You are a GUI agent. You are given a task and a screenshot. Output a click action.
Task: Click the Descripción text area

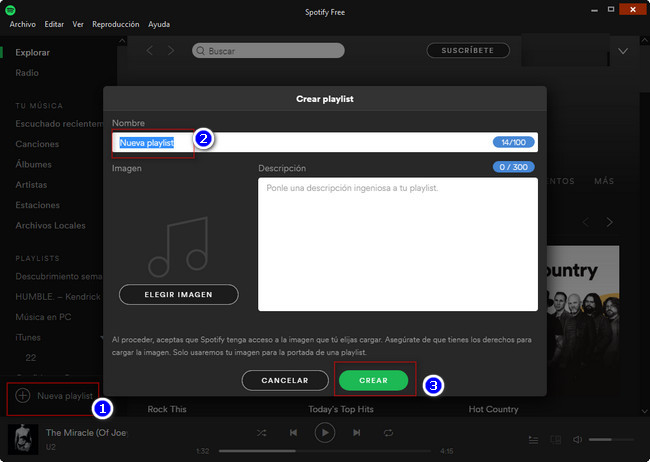click(x=398, y=244)
